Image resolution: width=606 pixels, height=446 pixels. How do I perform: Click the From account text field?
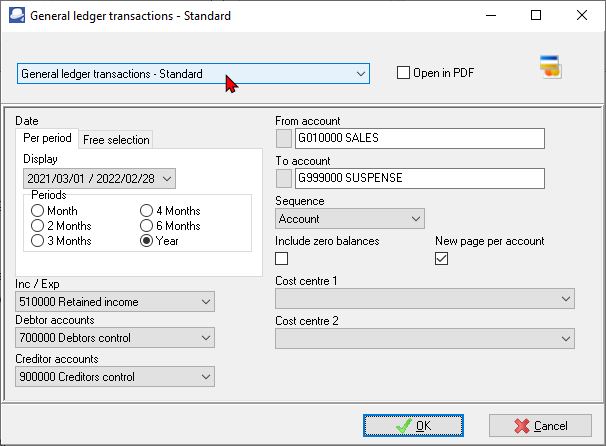[417, 138]
